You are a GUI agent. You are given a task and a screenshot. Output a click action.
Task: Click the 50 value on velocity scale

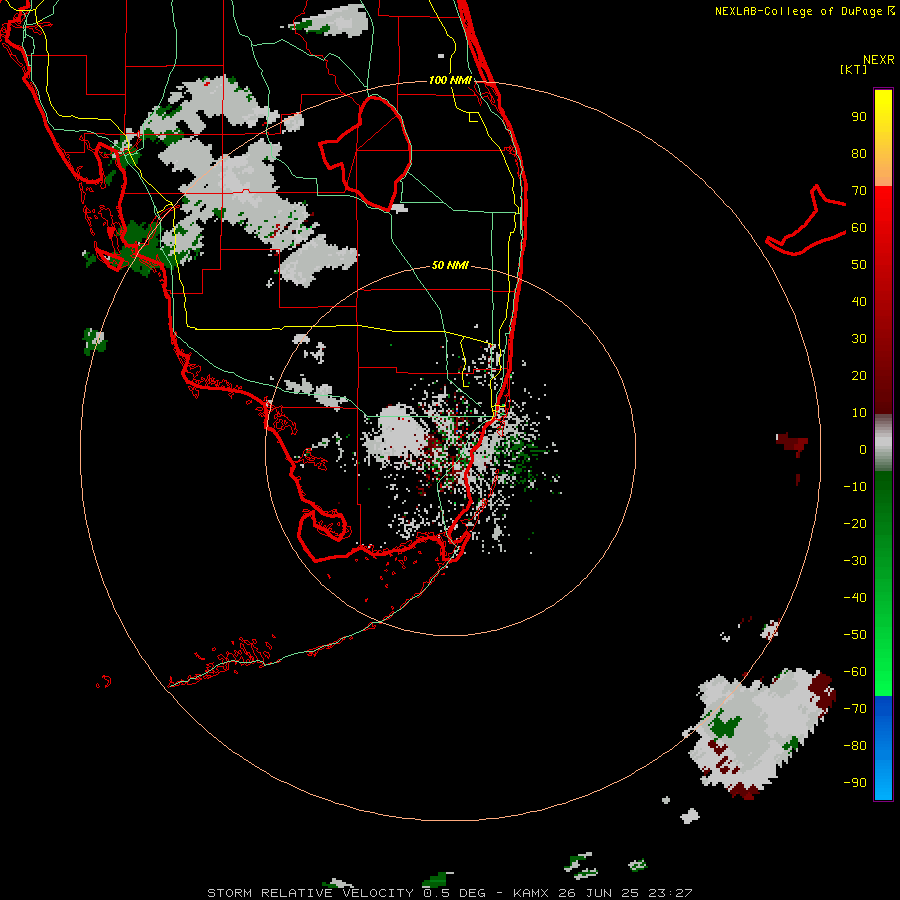(859, 265)
